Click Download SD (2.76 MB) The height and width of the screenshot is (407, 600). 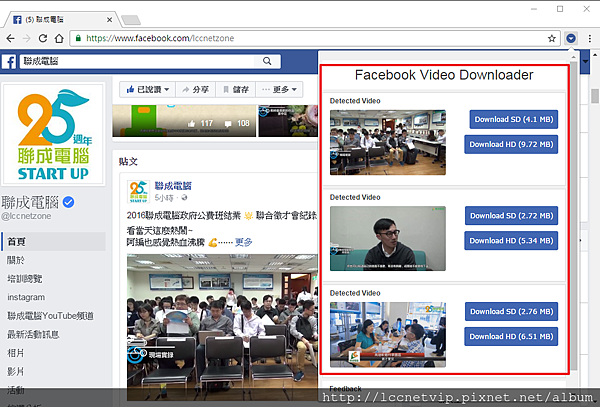tap(512, 312)
